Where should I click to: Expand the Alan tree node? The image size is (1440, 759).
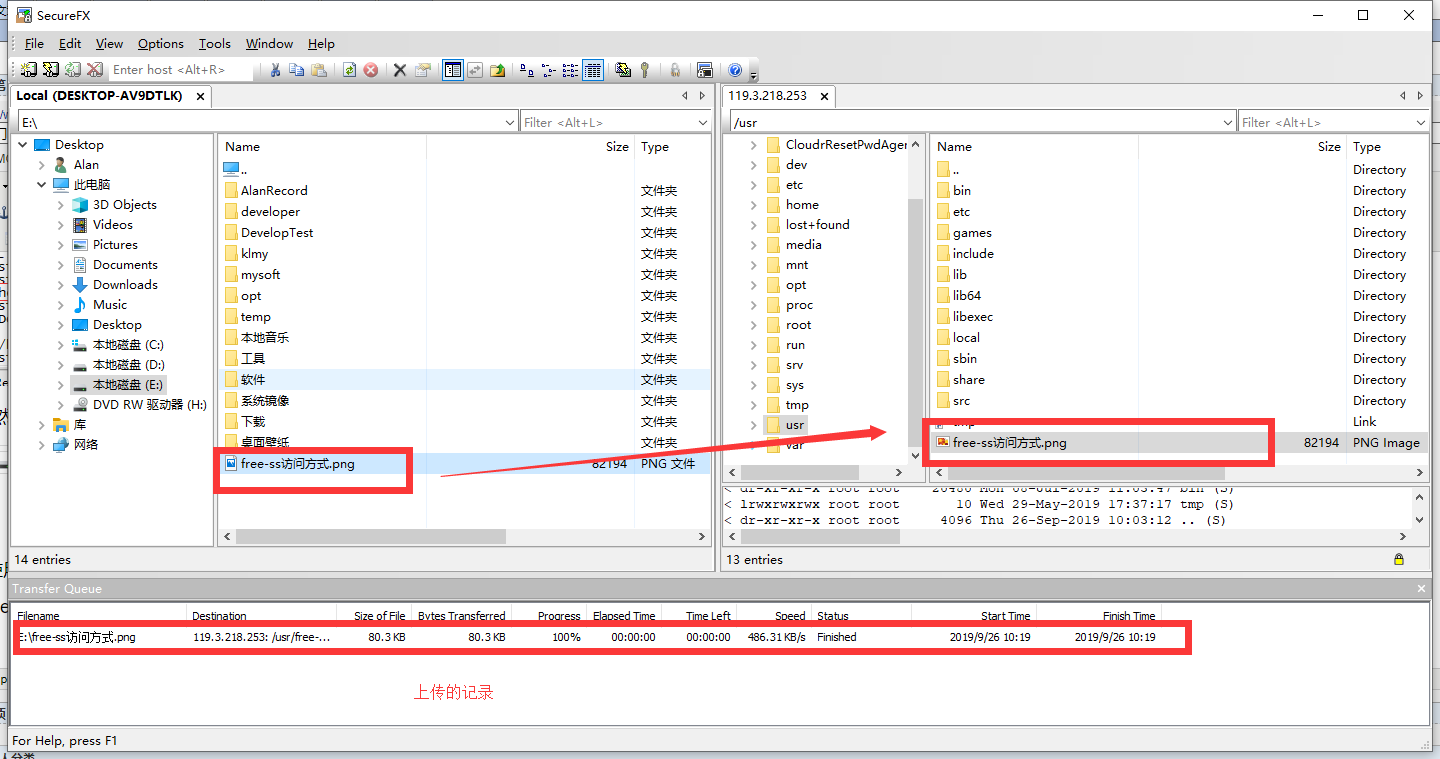point(42,165)
